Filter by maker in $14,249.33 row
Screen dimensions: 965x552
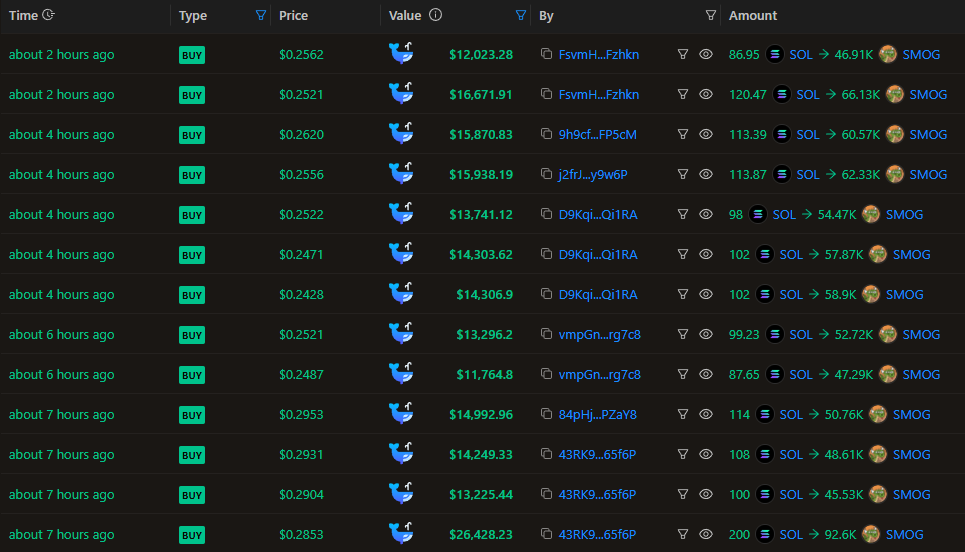click(683, 454)
